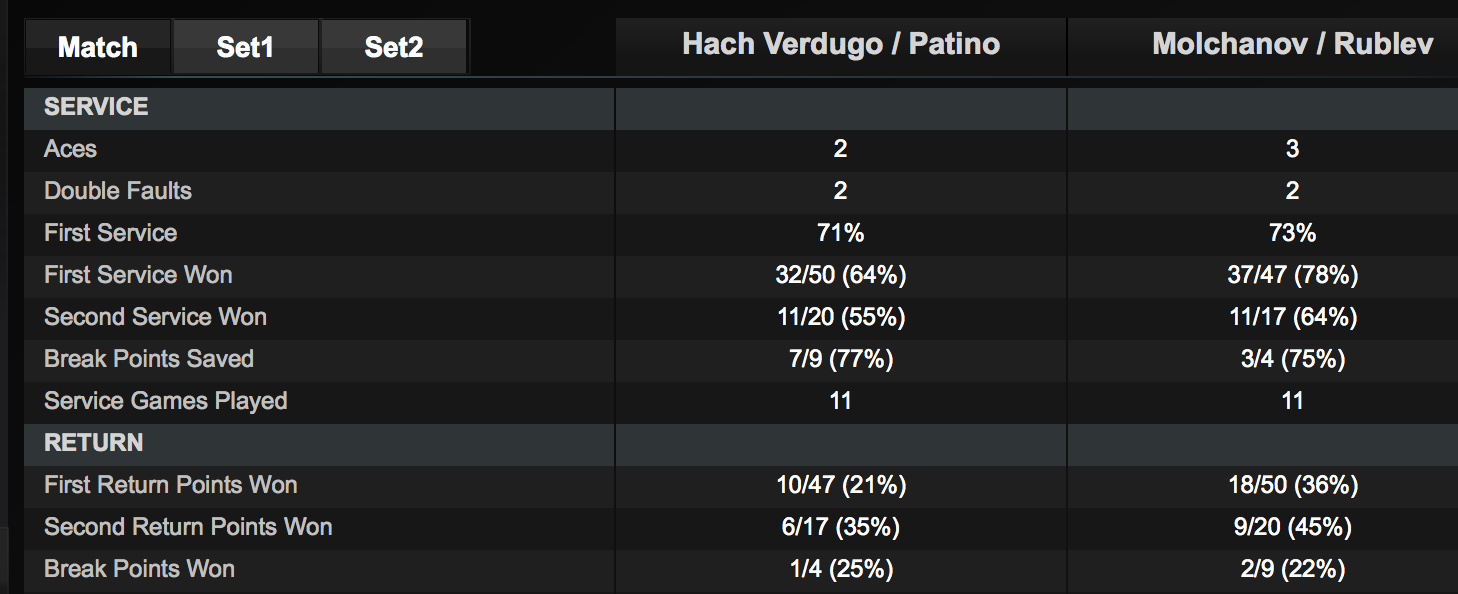1458x594 pixels.
Task: Select the Second Service Won label
Action: tap(155, 317)
